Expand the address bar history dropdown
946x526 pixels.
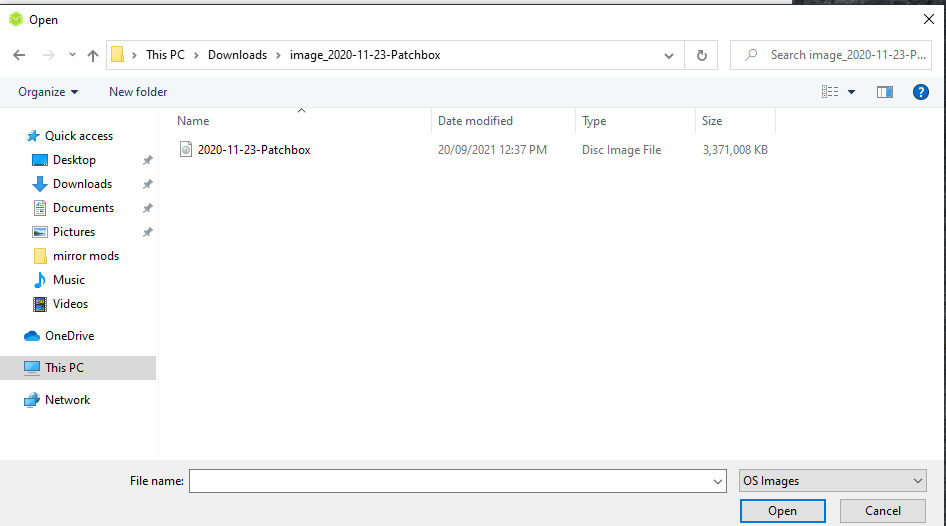click(669, 55)
